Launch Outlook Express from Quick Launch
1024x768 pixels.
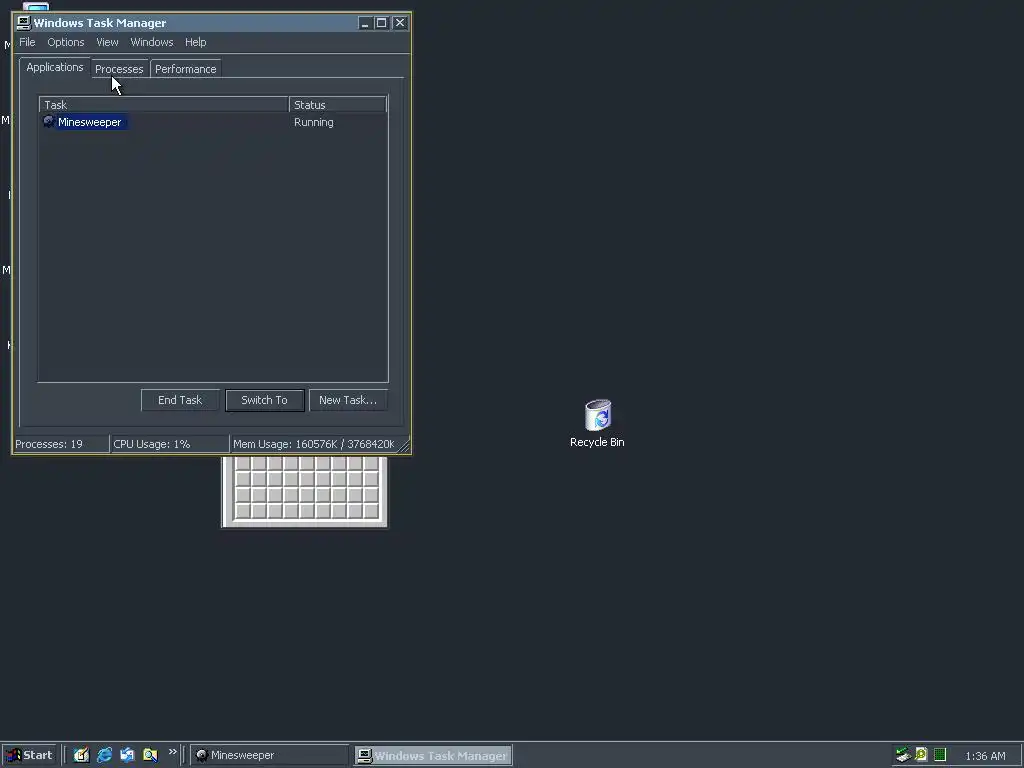(x=127, y=755)
